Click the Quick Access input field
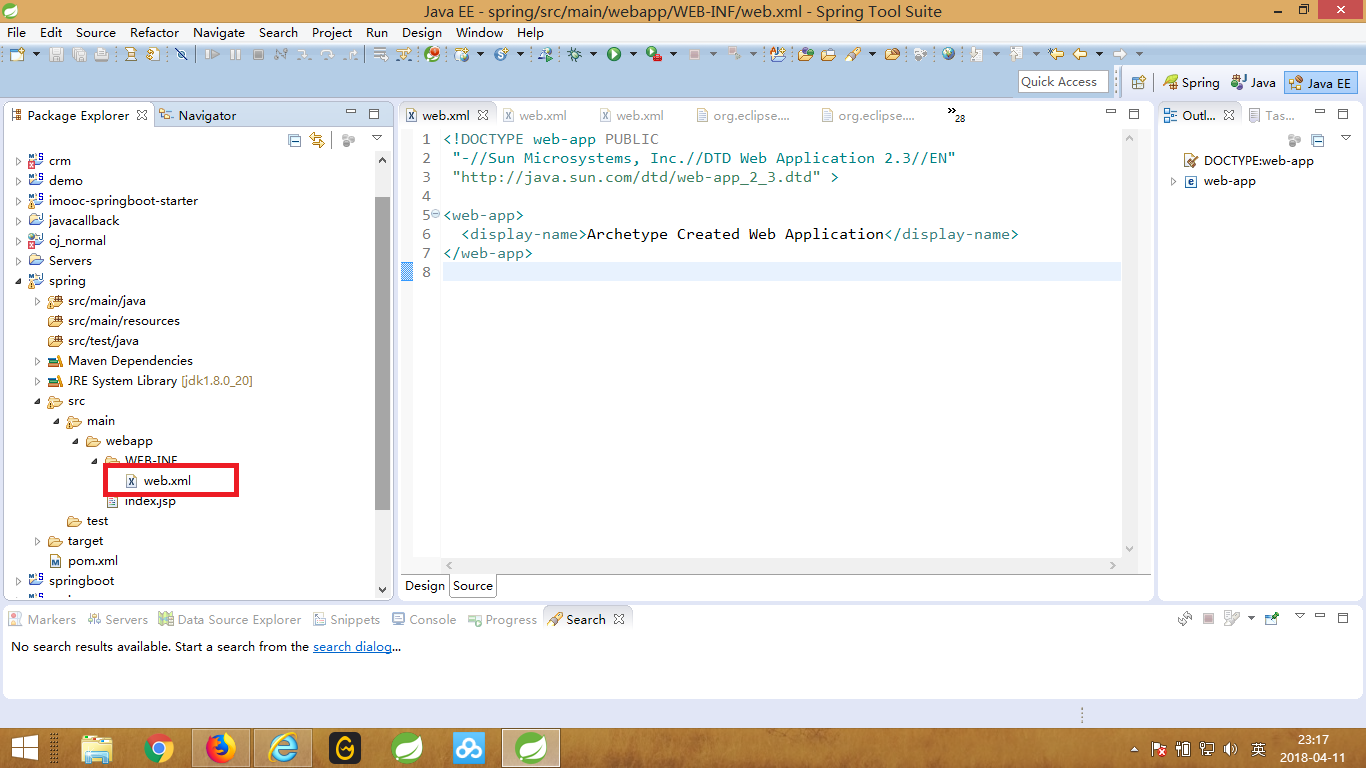1366x768 pixels. click(1063, 82)
